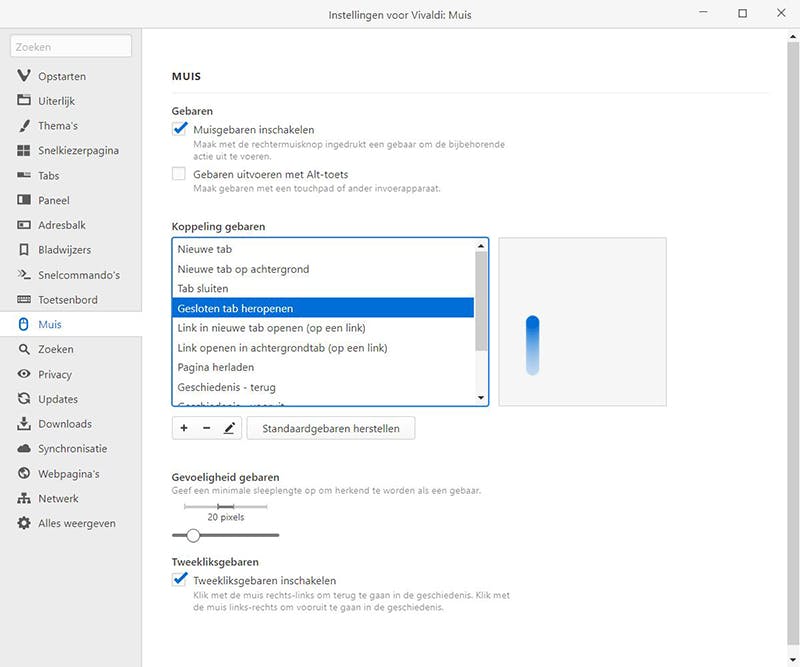
Task: Click the gesture preview drawing area
Action: tap(582, 322)
